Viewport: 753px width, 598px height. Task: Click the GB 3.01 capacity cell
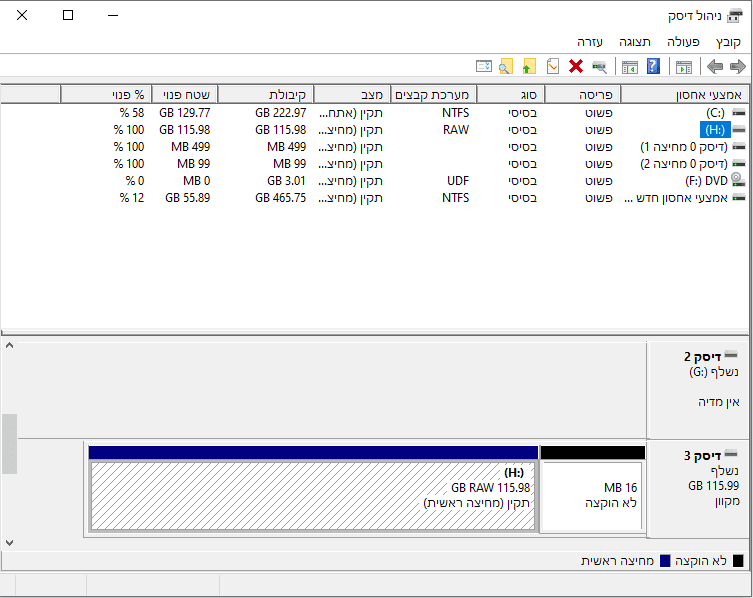(x=286, y=181)
